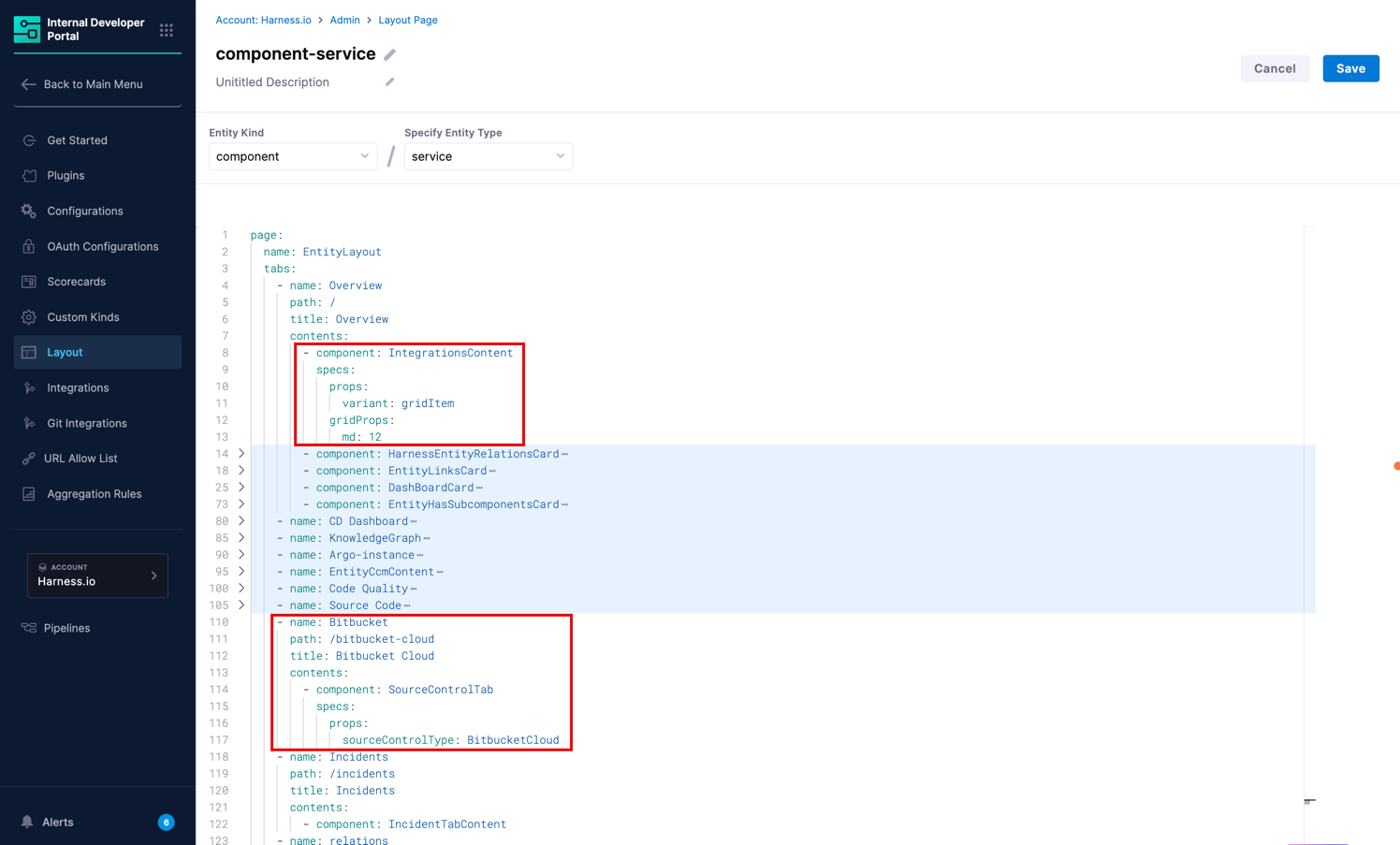Edit the component-service title with pencil icon
This screenshot has height=845, width=1400.
pyautogui.click(x=389, y=54)
